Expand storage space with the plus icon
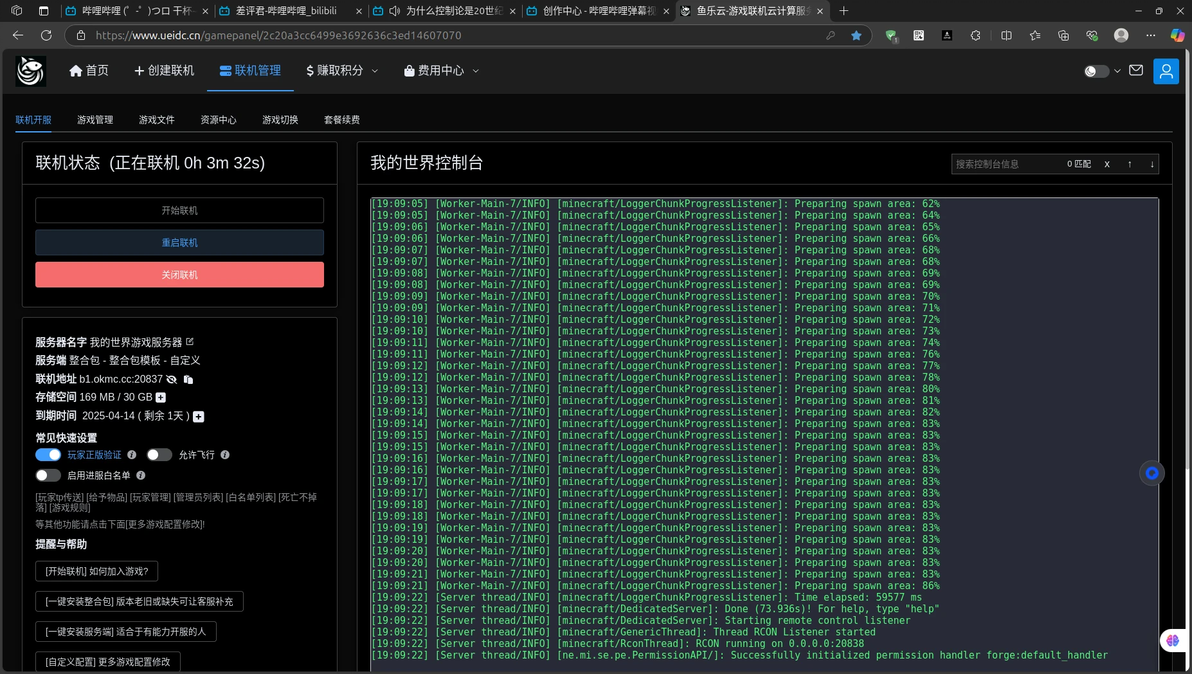 [160, 397]
